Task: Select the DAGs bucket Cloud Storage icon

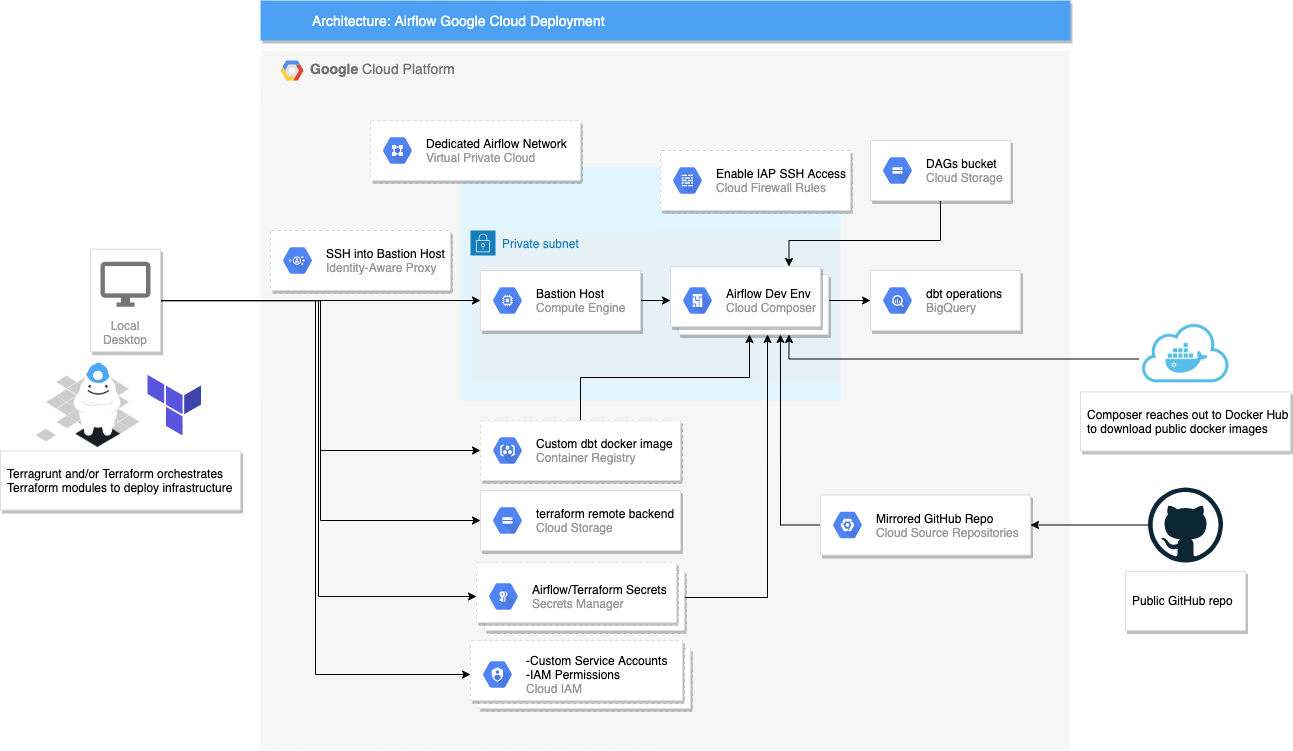Action: pos(897,170)
